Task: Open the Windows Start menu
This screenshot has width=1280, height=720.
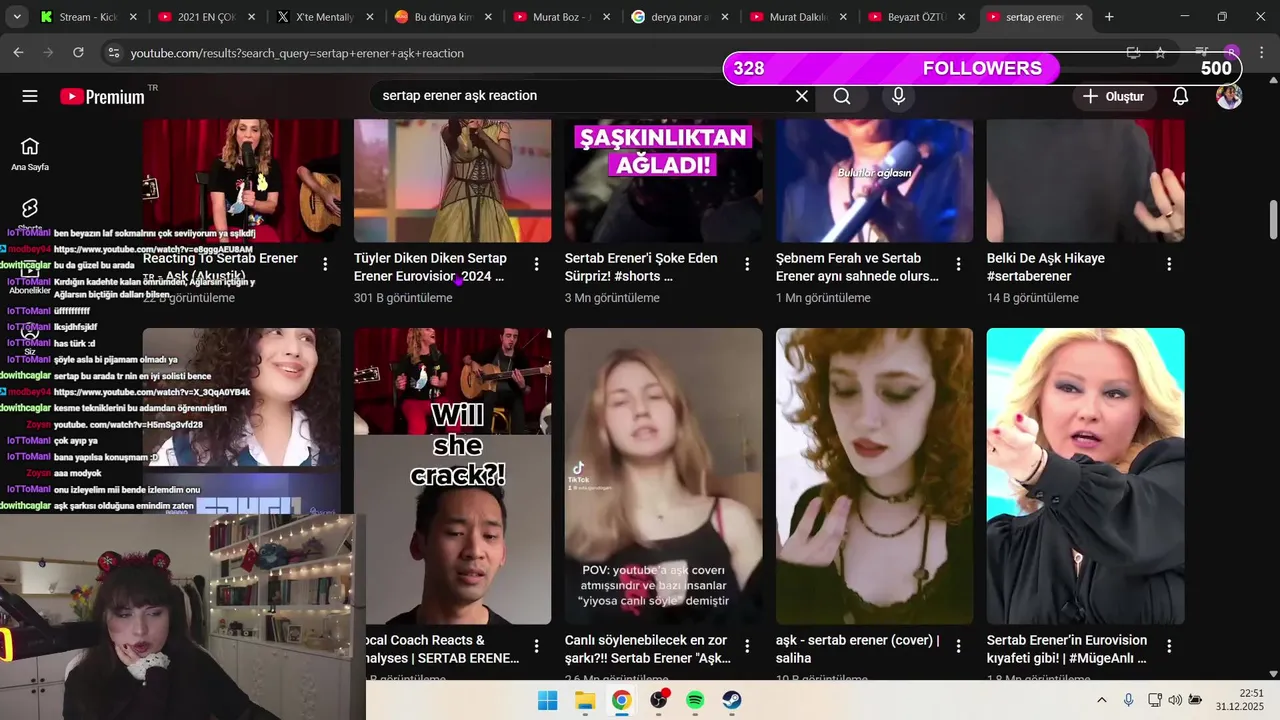Action: [x=547, y=700]
